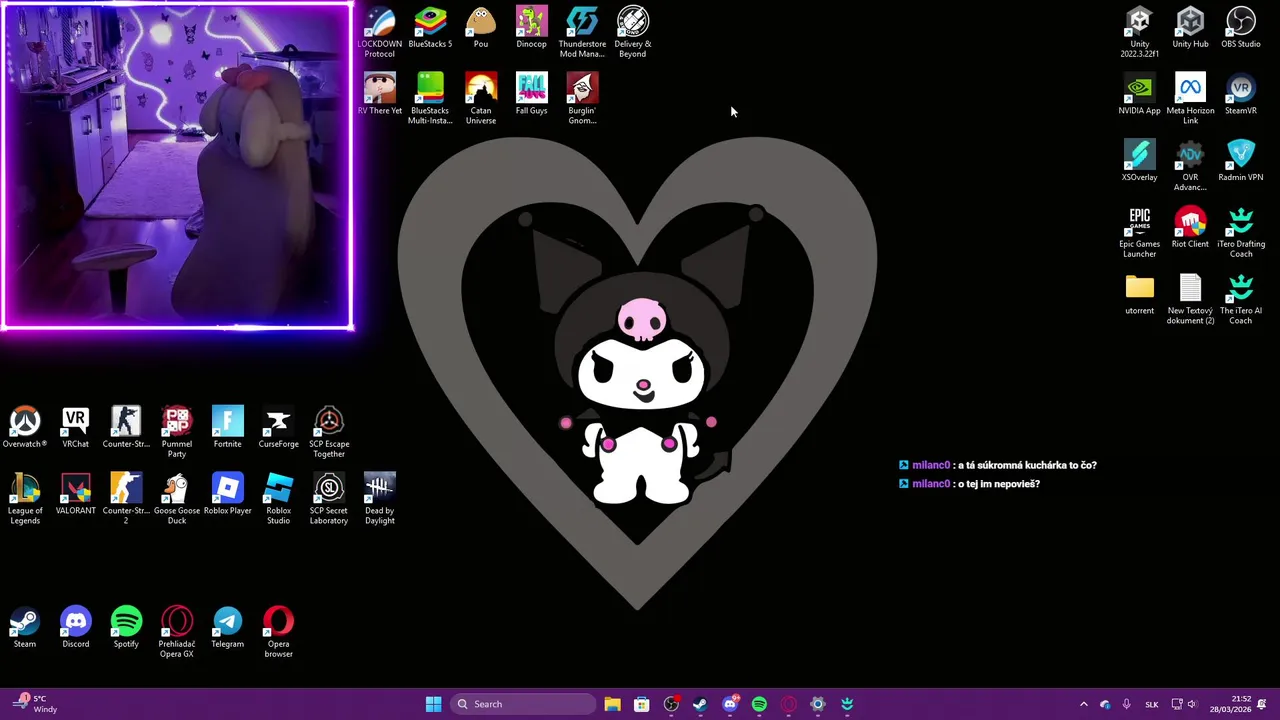Viewport: 1280px width, 720px height.
Task: Open the Counter-Strike 2 shortcut
Action: click(126, 499)
